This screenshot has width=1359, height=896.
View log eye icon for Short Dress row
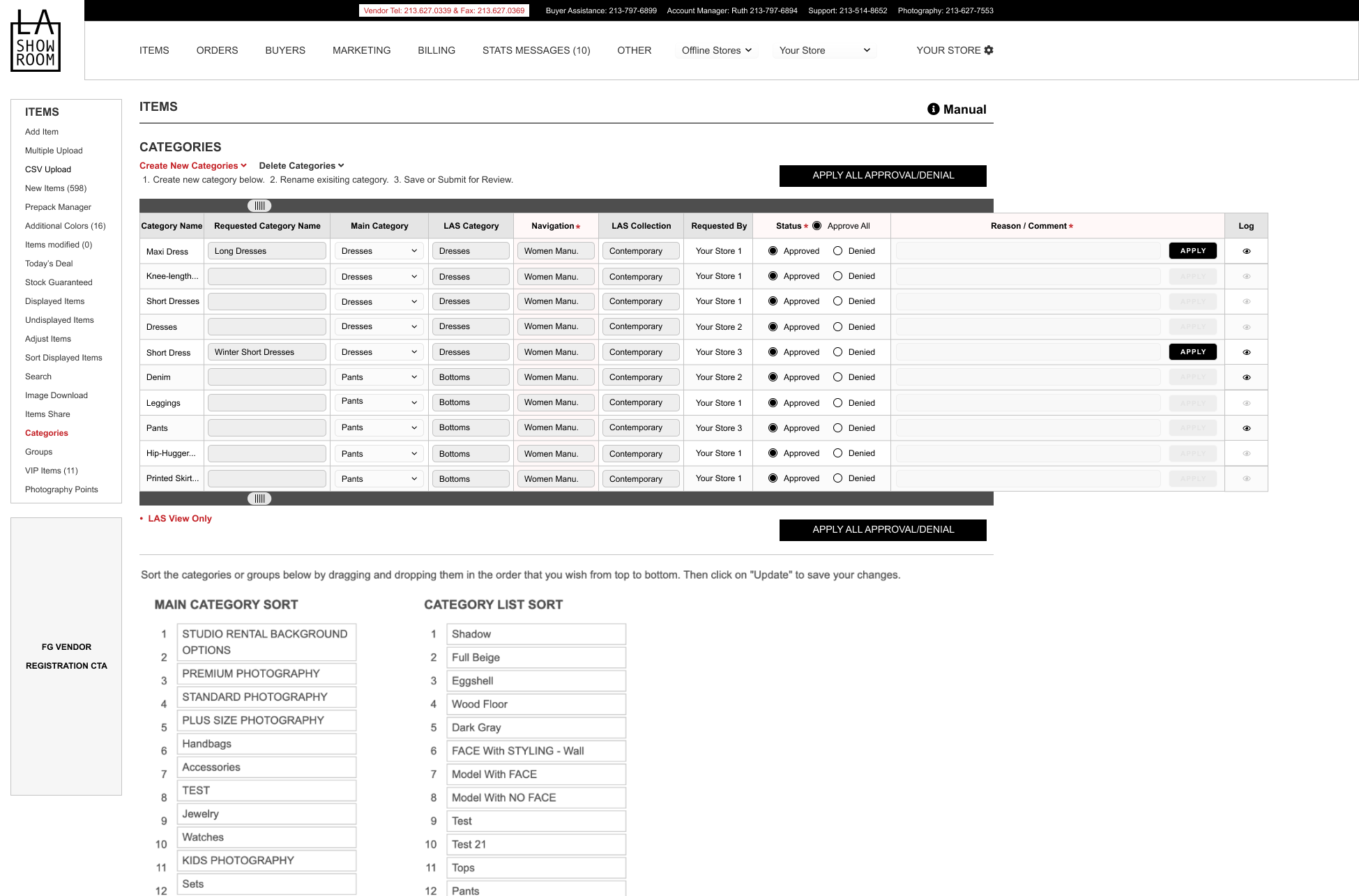1246,352
